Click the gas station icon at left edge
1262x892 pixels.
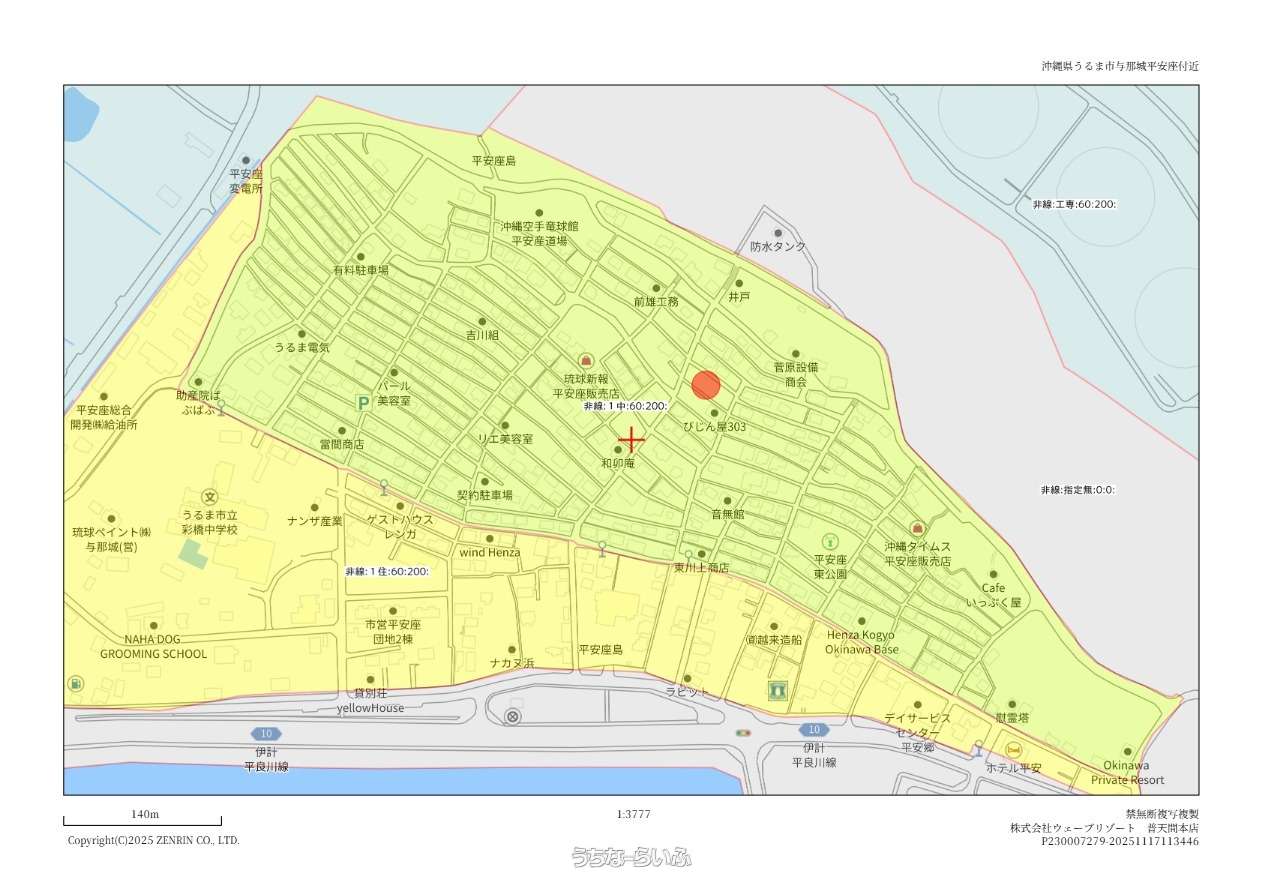pyautogui.click(x=76, y=684)
